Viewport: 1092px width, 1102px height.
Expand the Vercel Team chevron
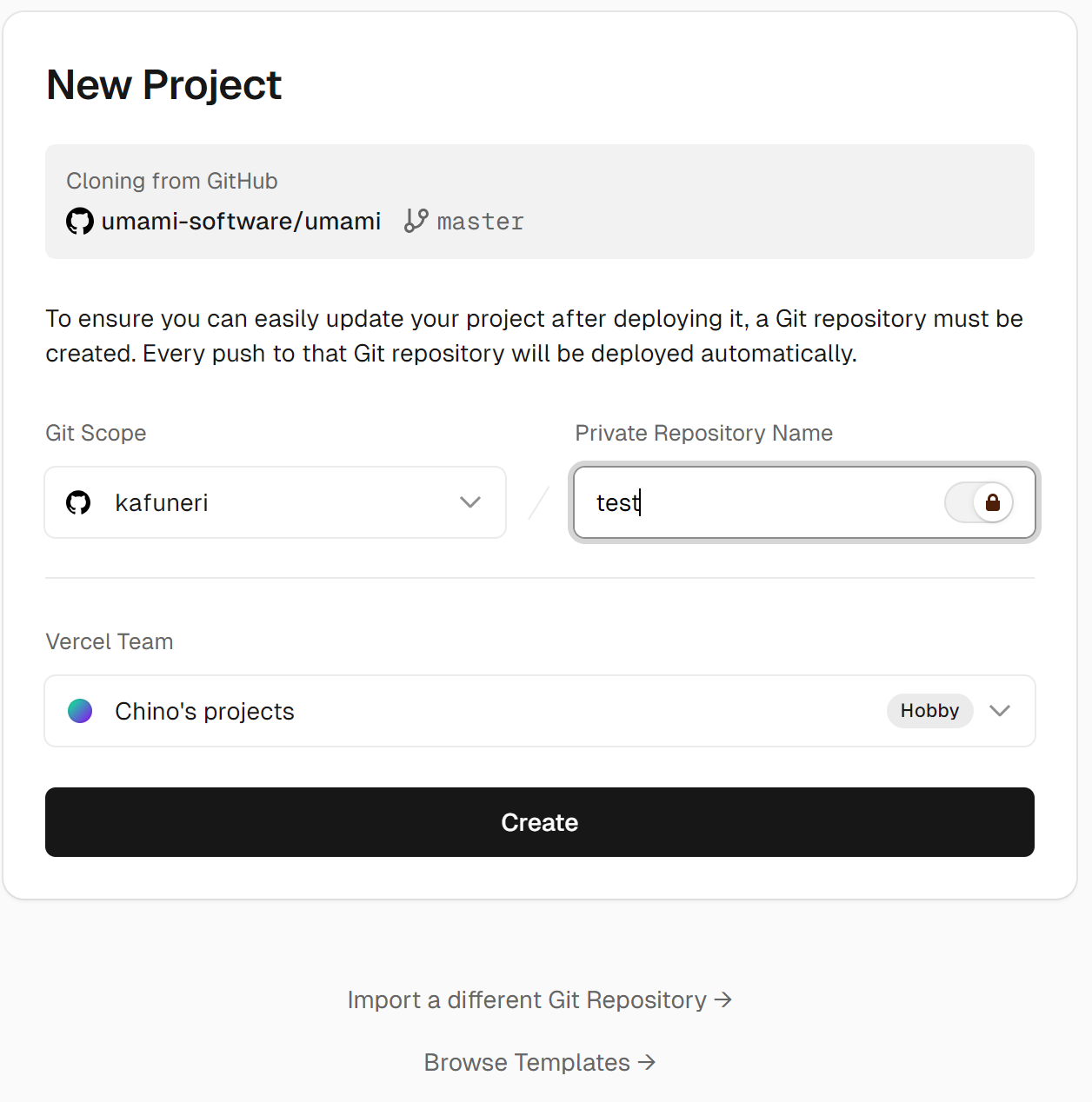tap(1000, 711)
